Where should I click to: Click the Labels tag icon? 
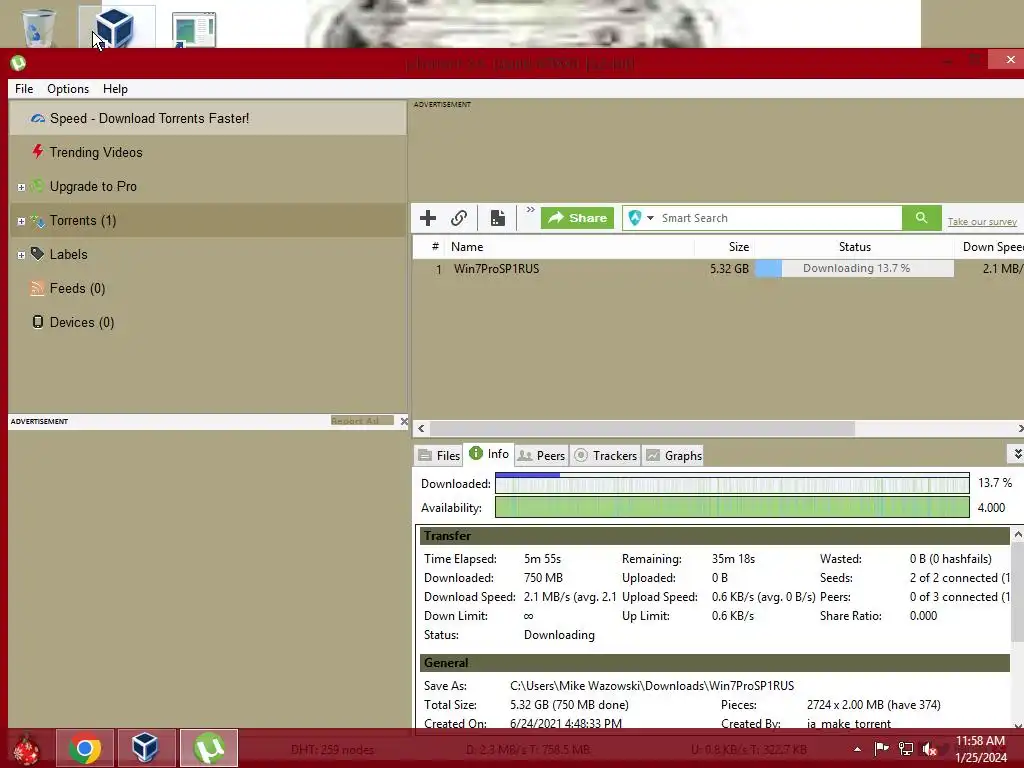[37, 254]
